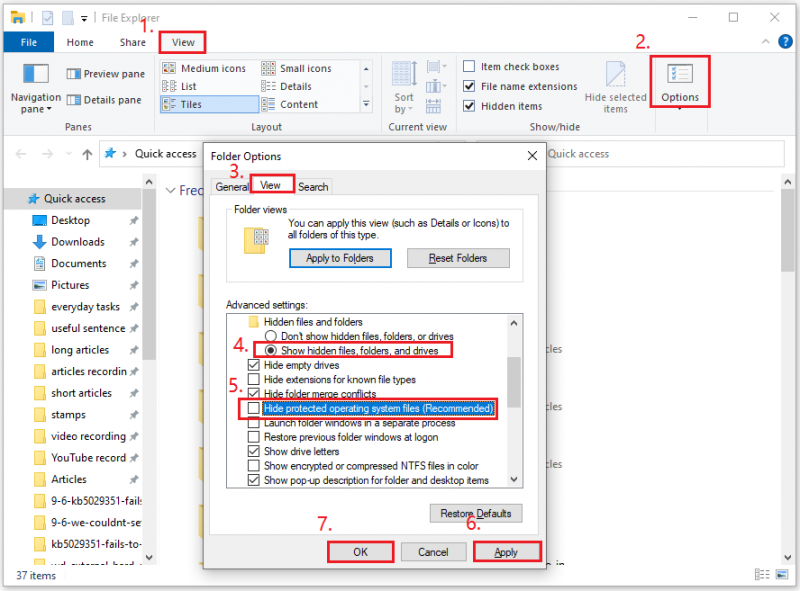Select the View tab in Folder Options
Image resolution: width=800 pixels, height=591 pixels.
[x=270, y=185]
